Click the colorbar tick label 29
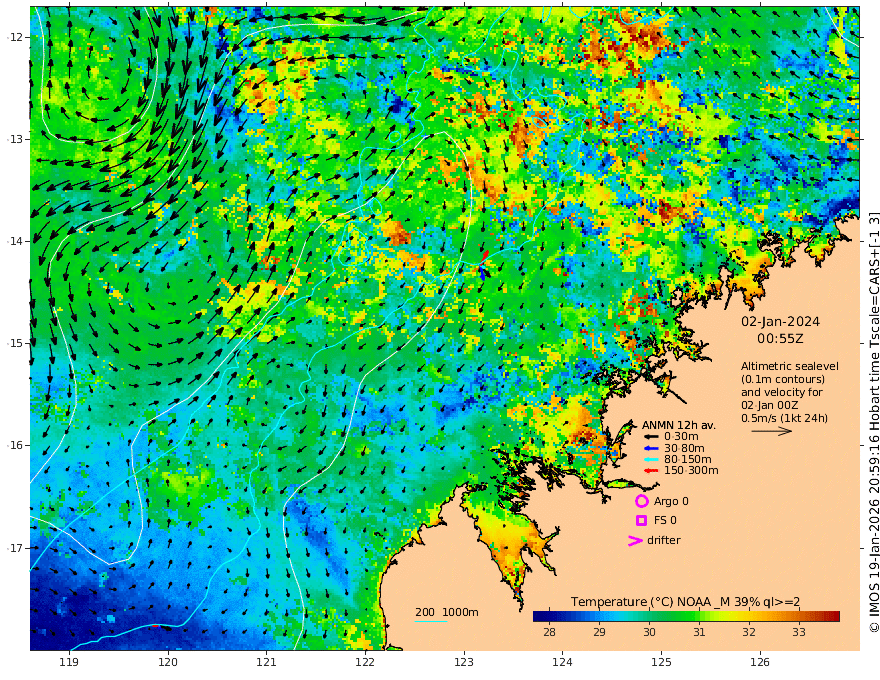880x680 pixels. (599, 632)
